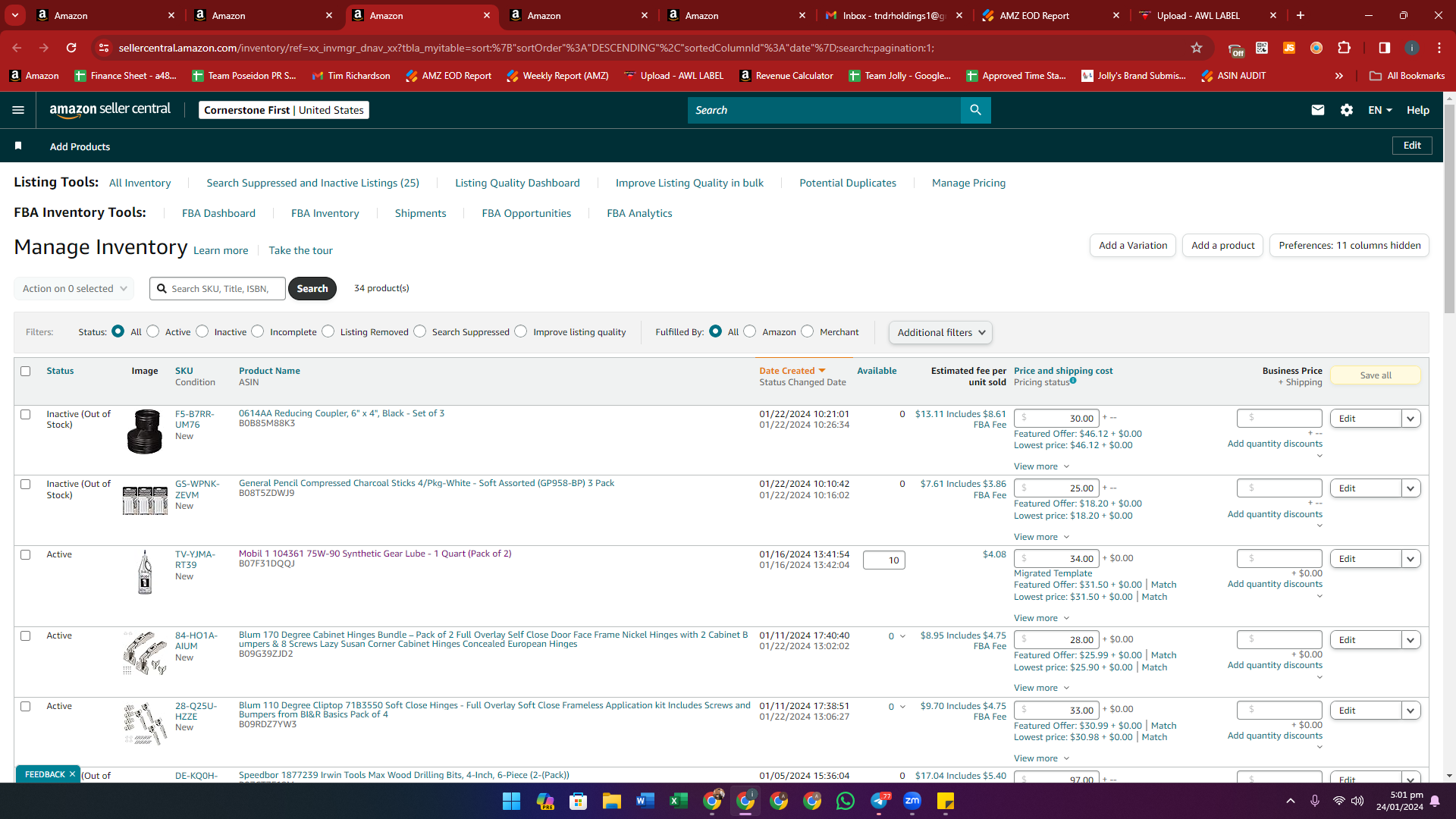Select Fulfilled By Merchant radio button
This screenshot has width=1456, height=819.
(x=808, y=331)
